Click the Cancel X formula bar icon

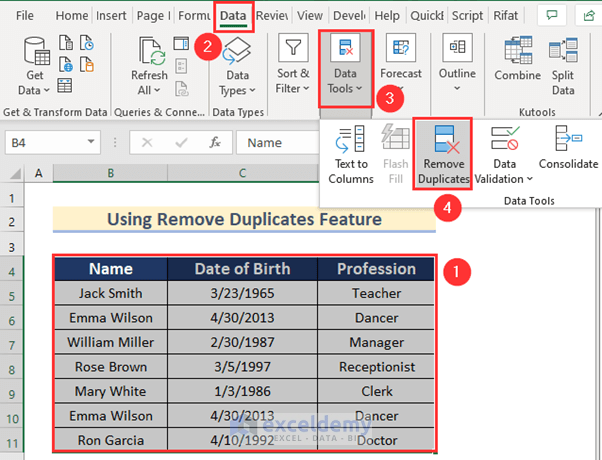pyautogui.click(x=147, y=143)
